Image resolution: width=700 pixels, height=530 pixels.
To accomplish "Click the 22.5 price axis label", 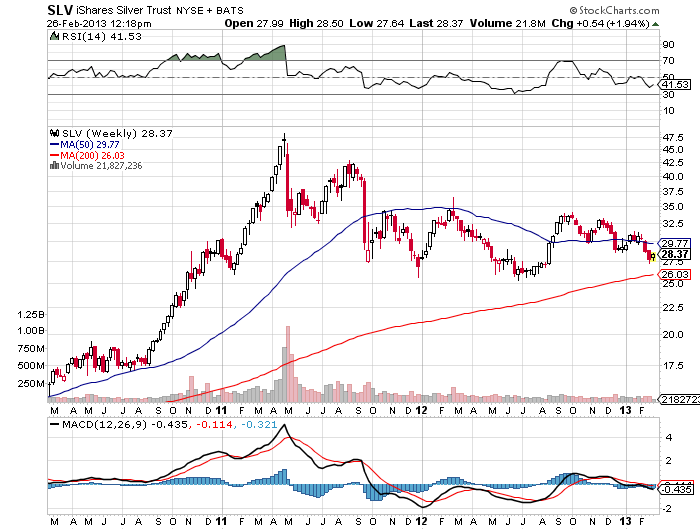I will pyautogui.click(x=673, y=307).
